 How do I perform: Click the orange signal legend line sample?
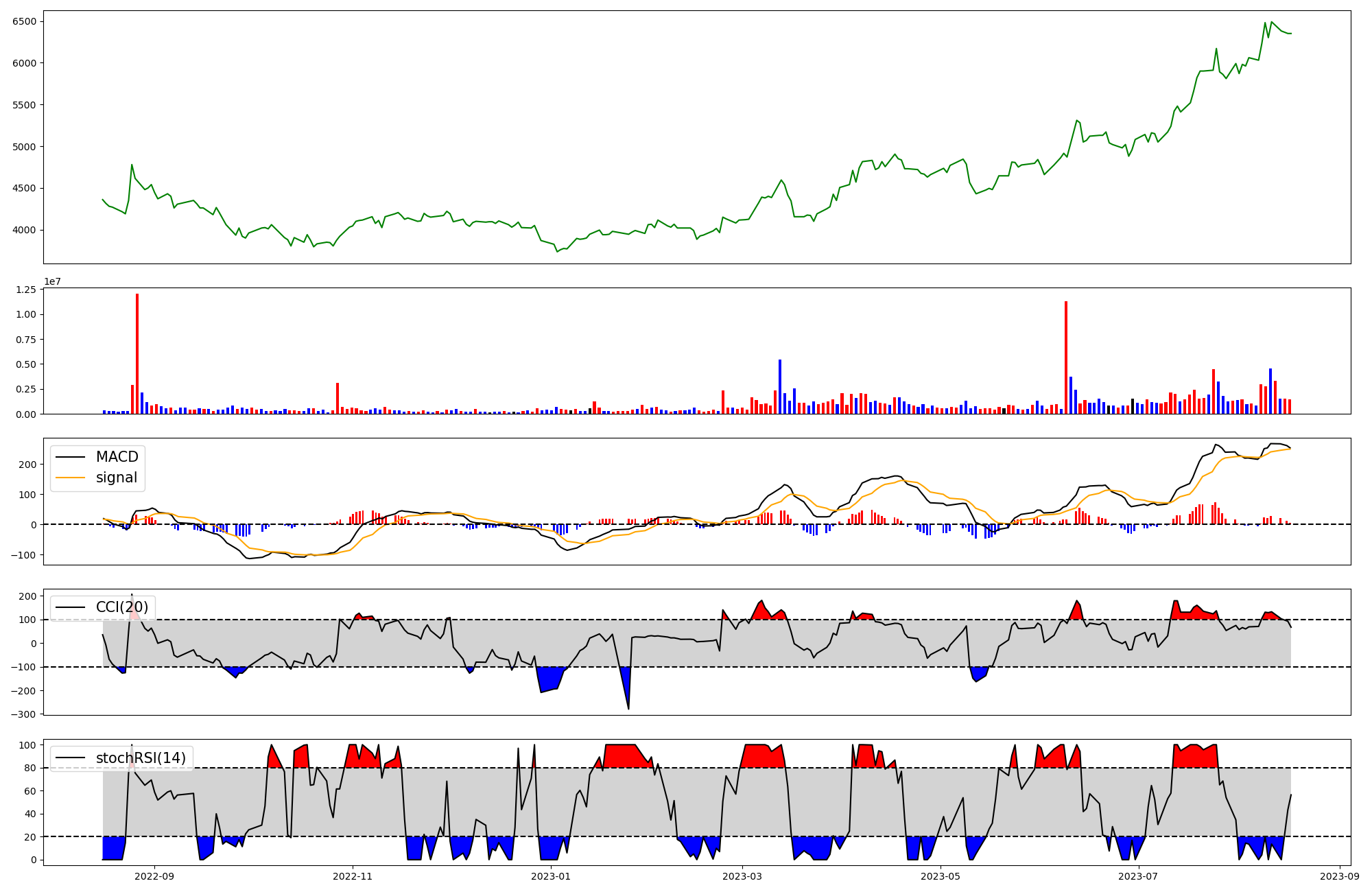[70, 478]
